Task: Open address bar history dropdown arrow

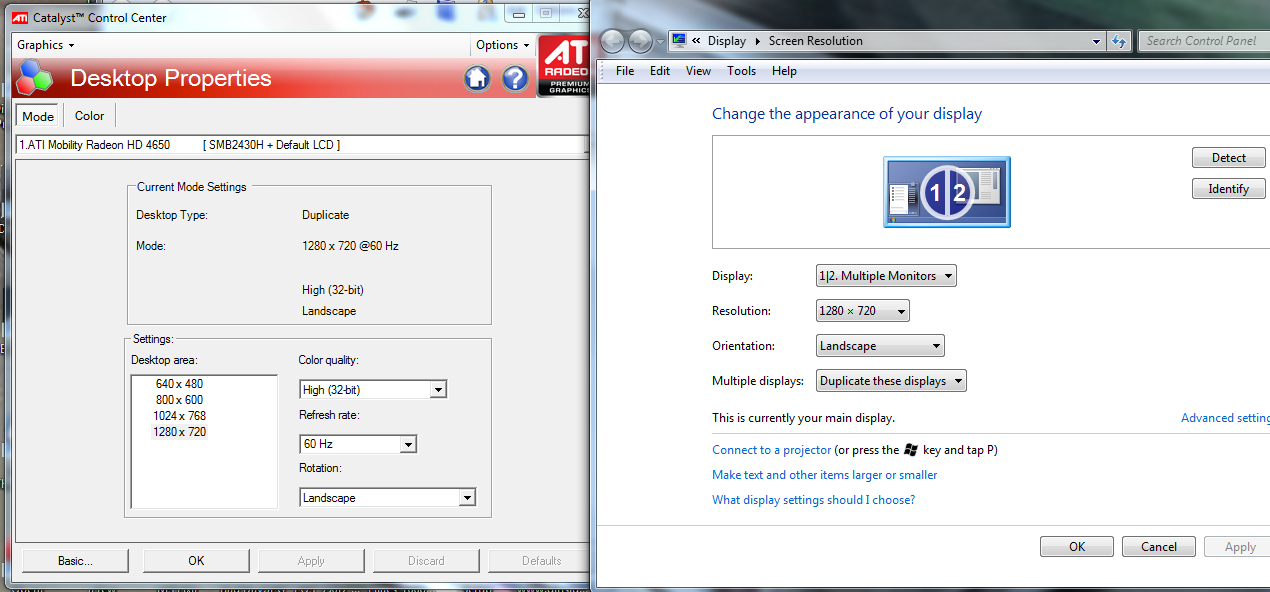Action: click(1097, 41)
